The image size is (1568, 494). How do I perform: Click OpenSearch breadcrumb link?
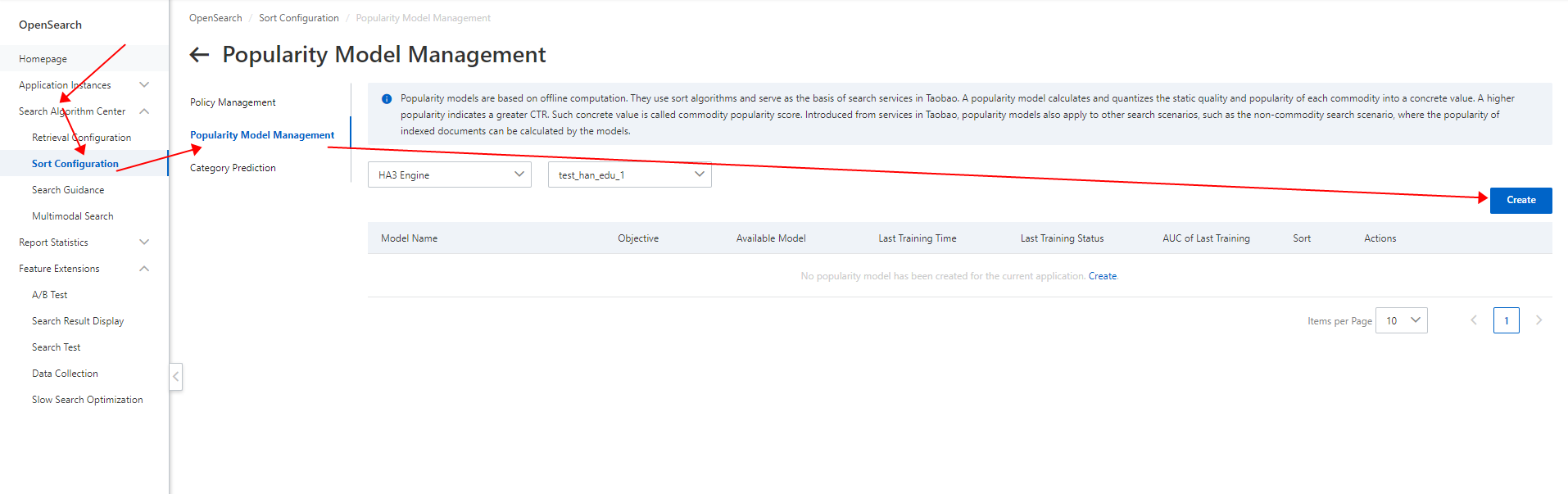point(215,18)
